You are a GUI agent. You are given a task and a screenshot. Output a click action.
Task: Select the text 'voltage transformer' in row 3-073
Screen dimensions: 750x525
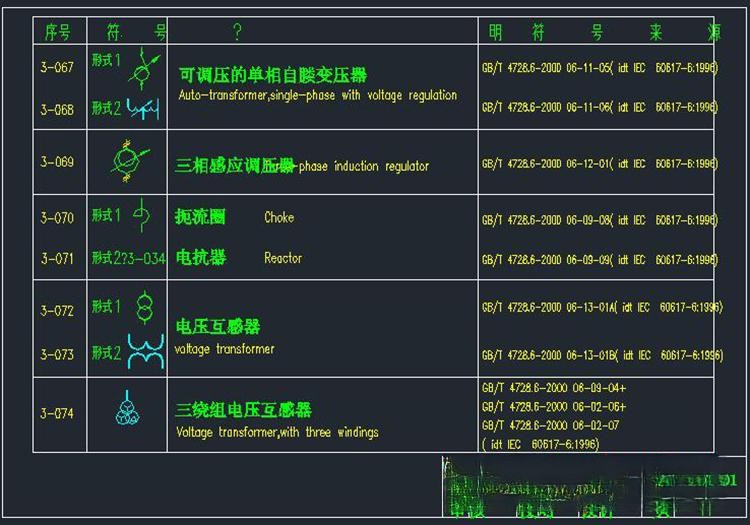pyautogui.click(x=224, y=349)
